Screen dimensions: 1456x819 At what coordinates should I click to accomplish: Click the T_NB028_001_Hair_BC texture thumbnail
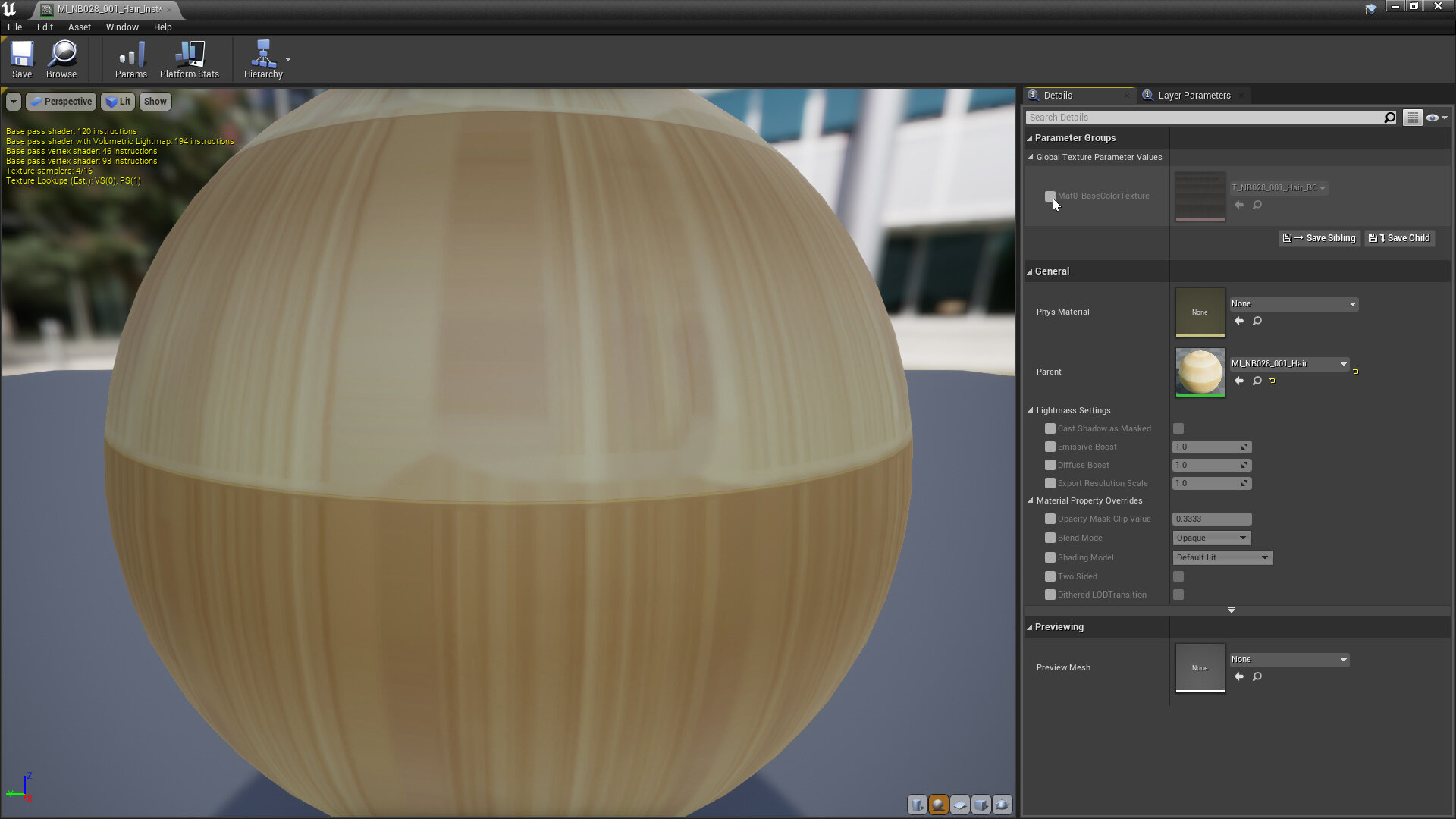[x=1200, y=196]
